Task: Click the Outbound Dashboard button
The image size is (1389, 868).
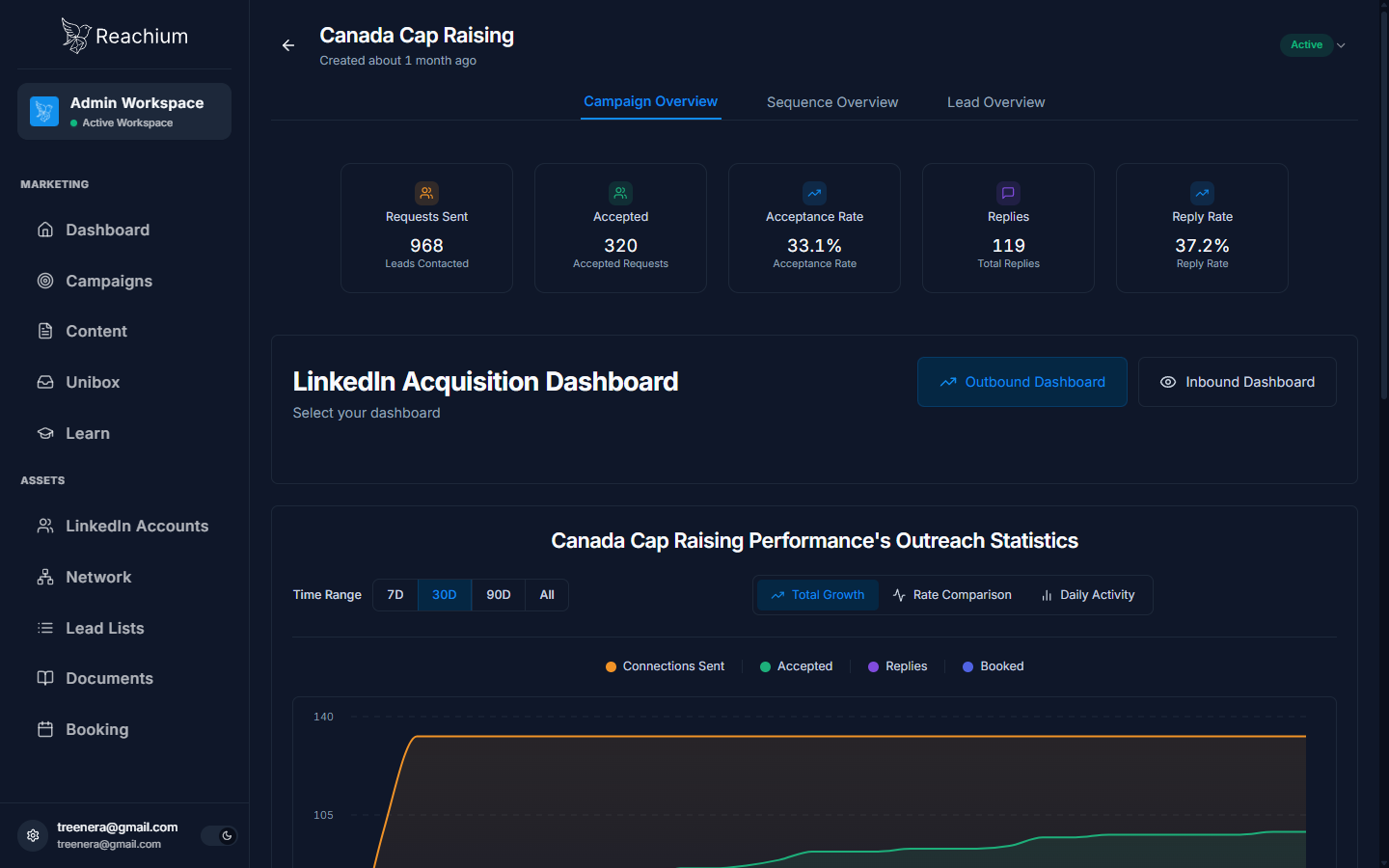Action: (x=1022, y=382)
